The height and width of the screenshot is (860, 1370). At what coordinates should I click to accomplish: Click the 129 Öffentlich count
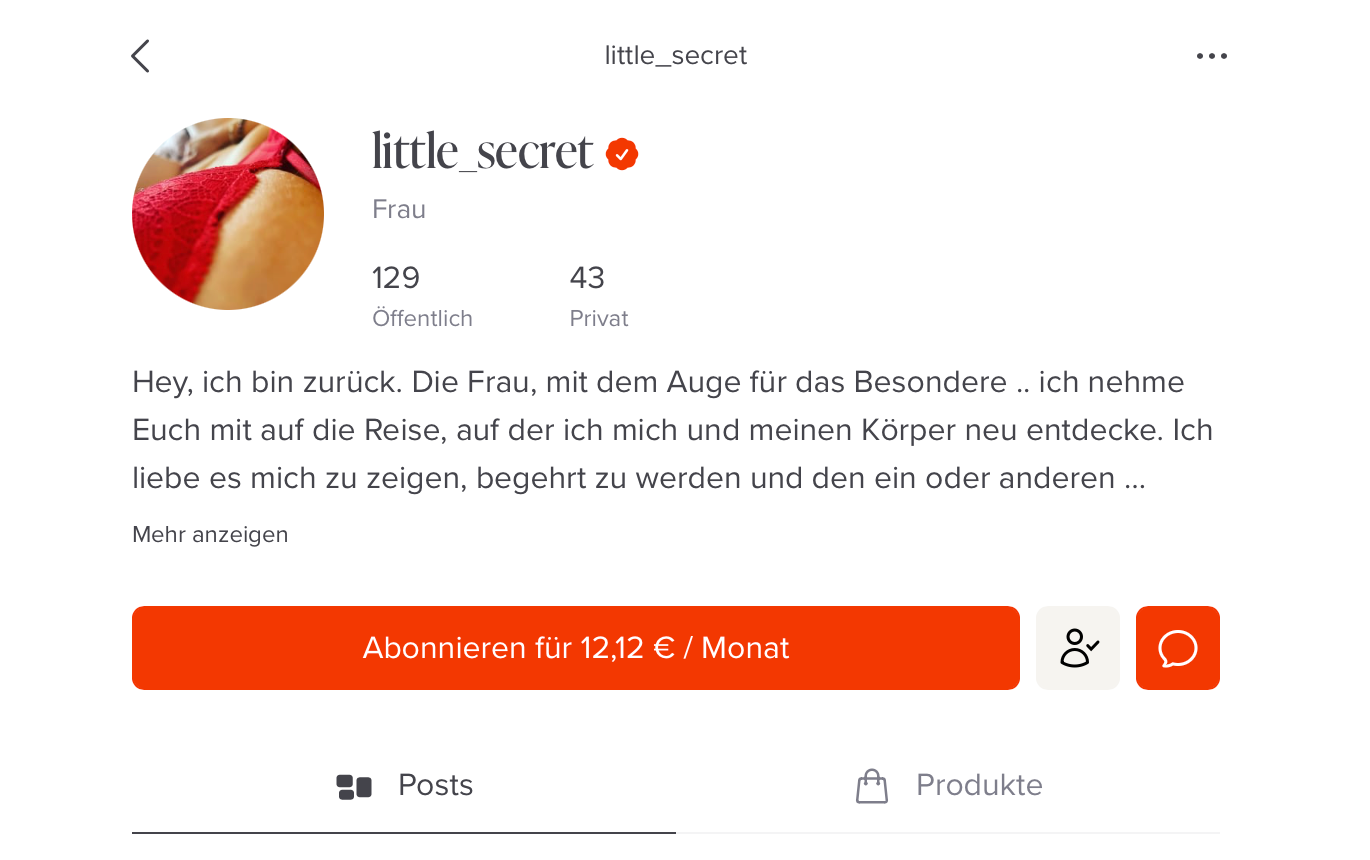point(422,296)
